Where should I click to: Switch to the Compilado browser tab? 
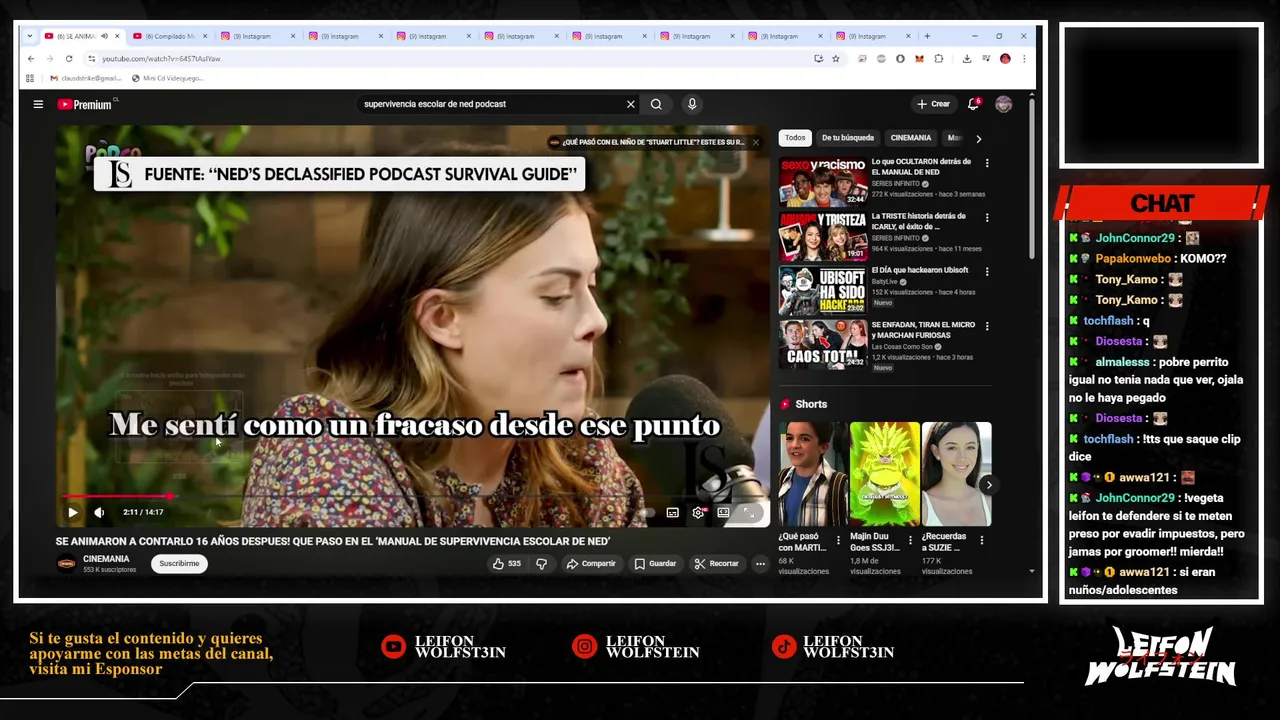click(x=170, y=36)
